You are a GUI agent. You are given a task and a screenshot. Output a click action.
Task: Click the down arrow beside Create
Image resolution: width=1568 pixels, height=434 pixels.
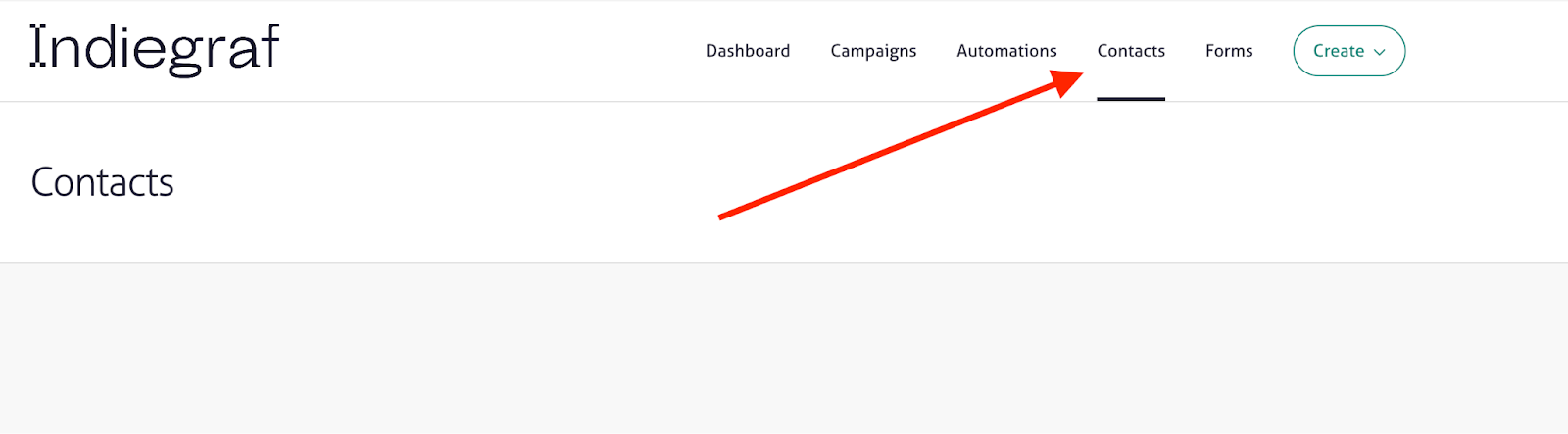click(1380, 53)
